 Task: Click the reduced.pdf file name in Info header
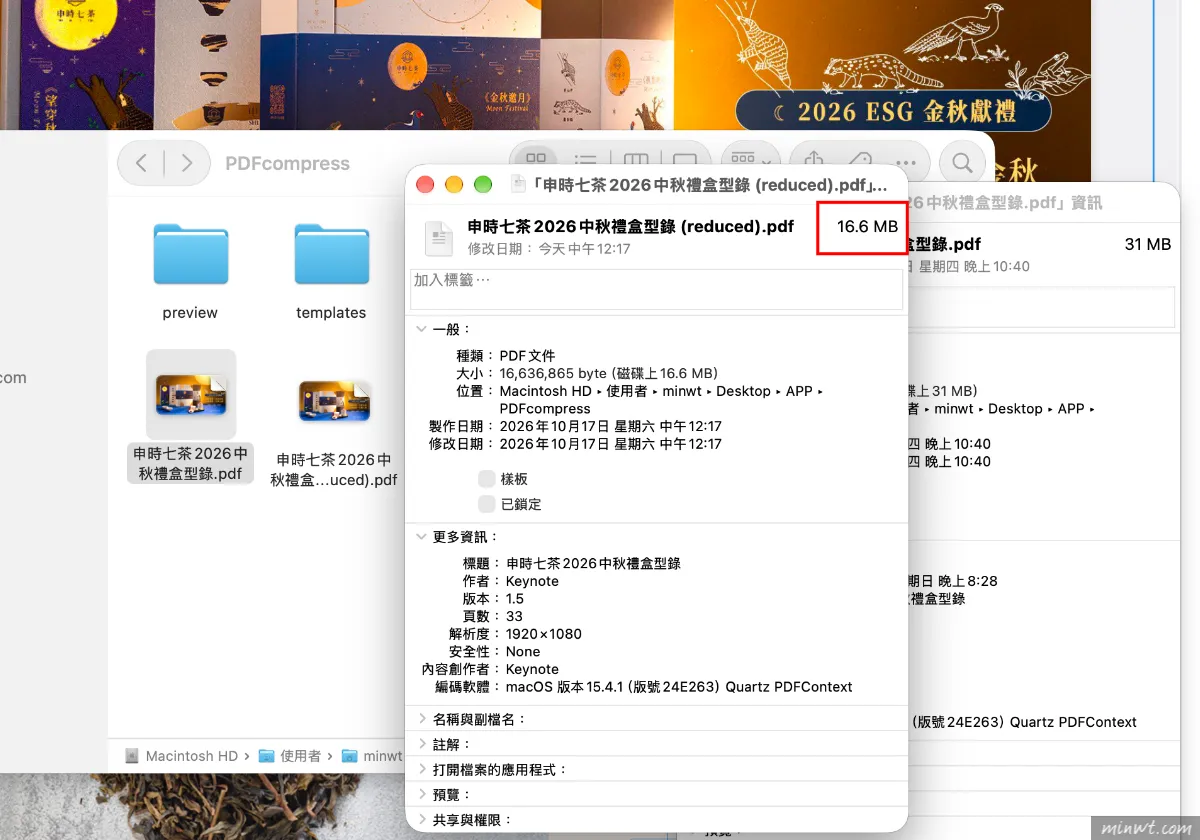coord(631,226)
